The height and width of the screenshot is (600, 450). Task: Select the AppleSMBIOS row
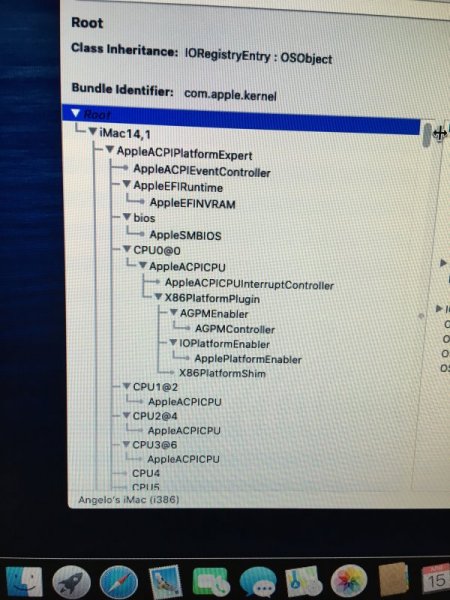pos(185,235)
